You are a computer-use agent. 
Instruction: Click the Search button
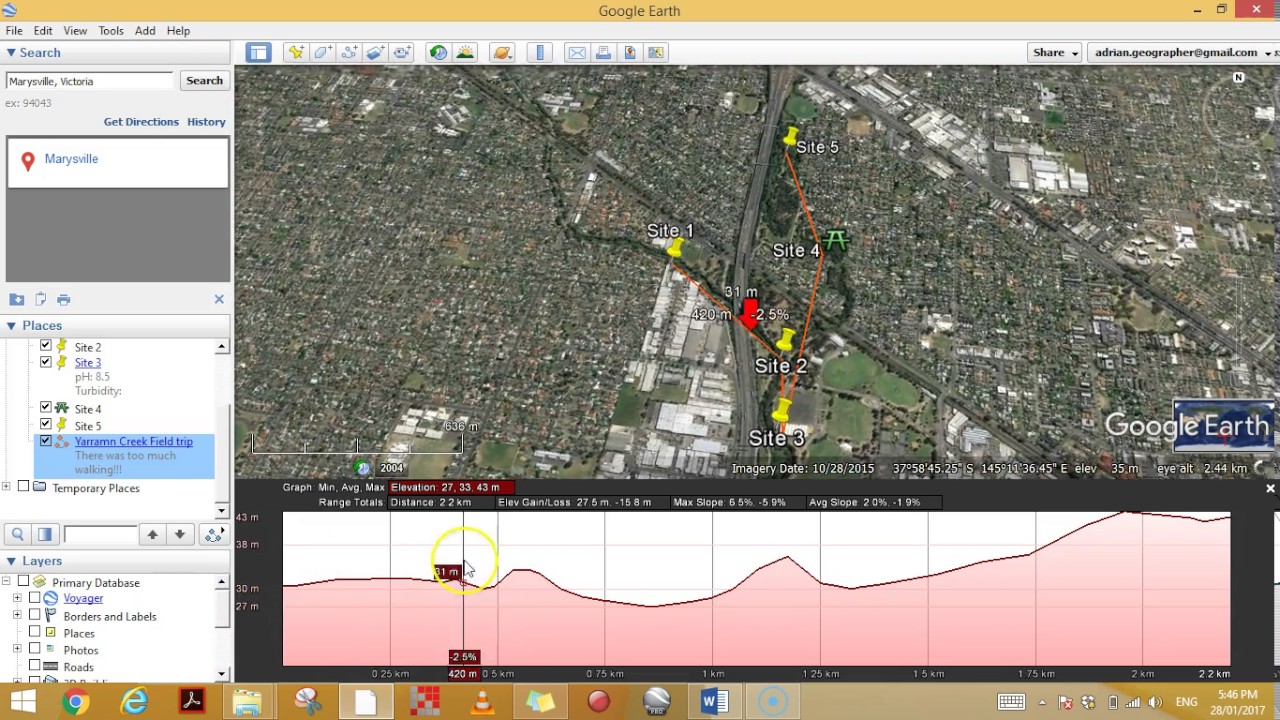click(x=204, y=81)
